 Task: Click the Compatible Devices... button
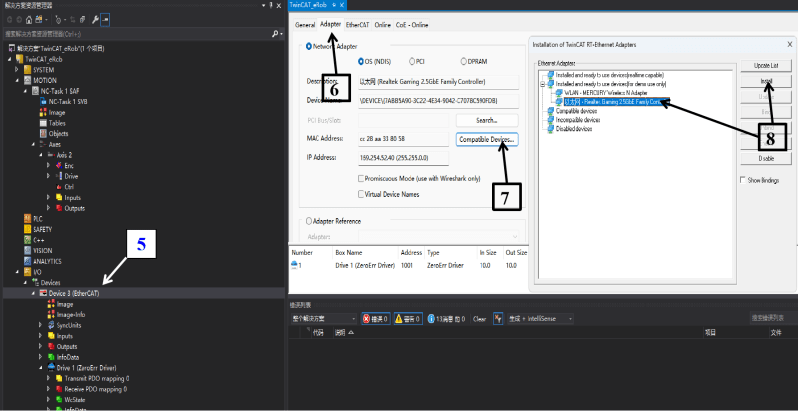coord(487,139)
